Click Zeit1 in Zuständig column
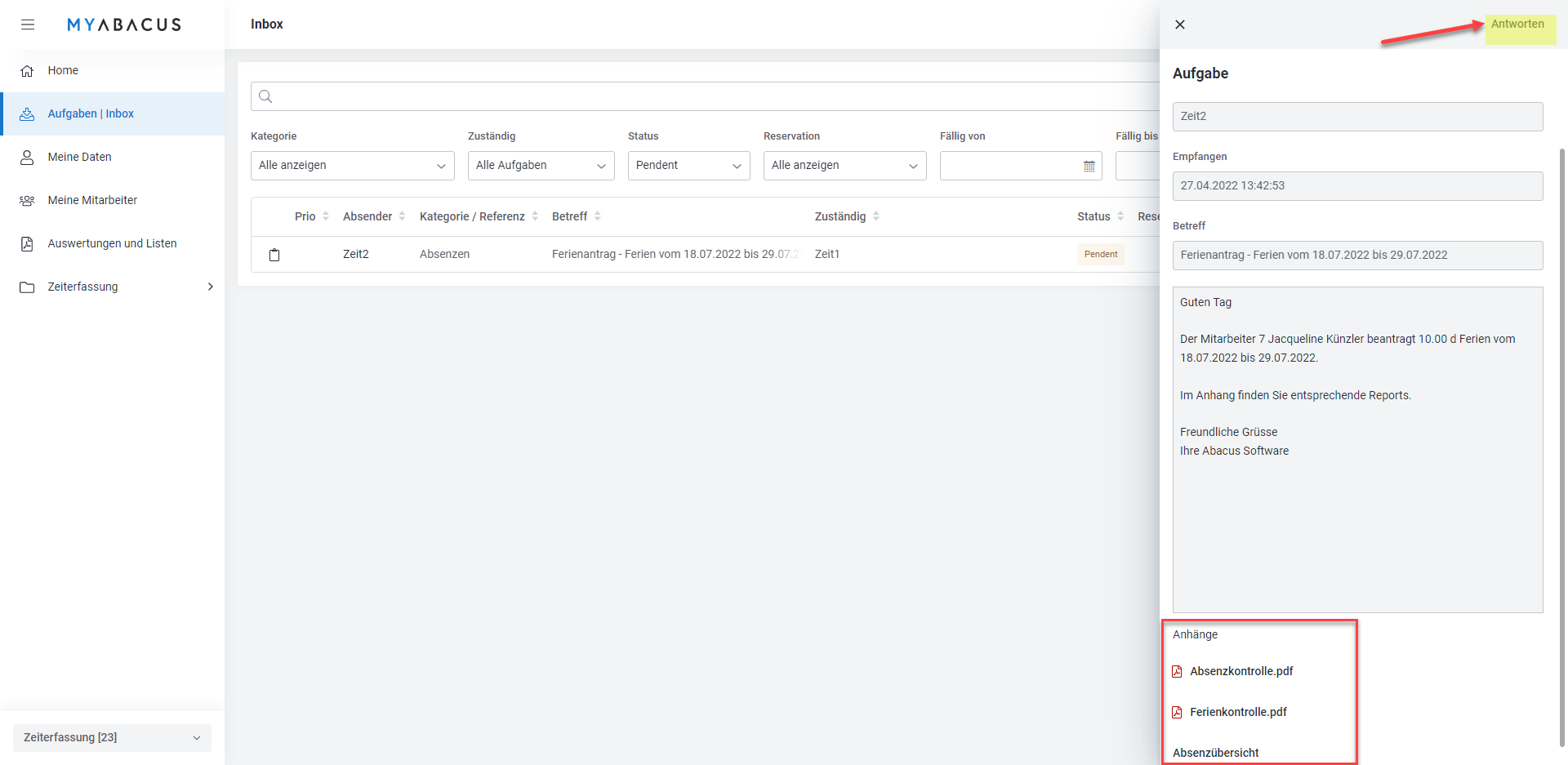This screenshot has width=1568, height=765. click(827, 254)
